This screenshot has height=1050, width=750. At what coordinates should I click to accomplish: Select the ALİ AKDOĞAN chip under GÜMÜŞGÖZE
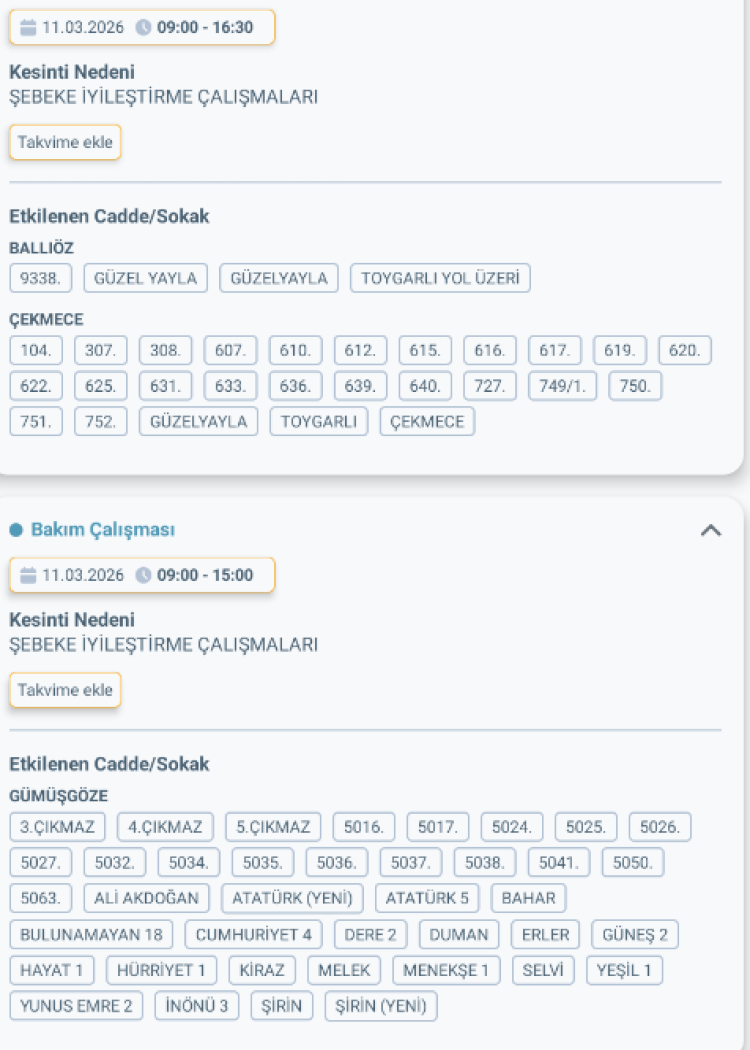[145, 898]
